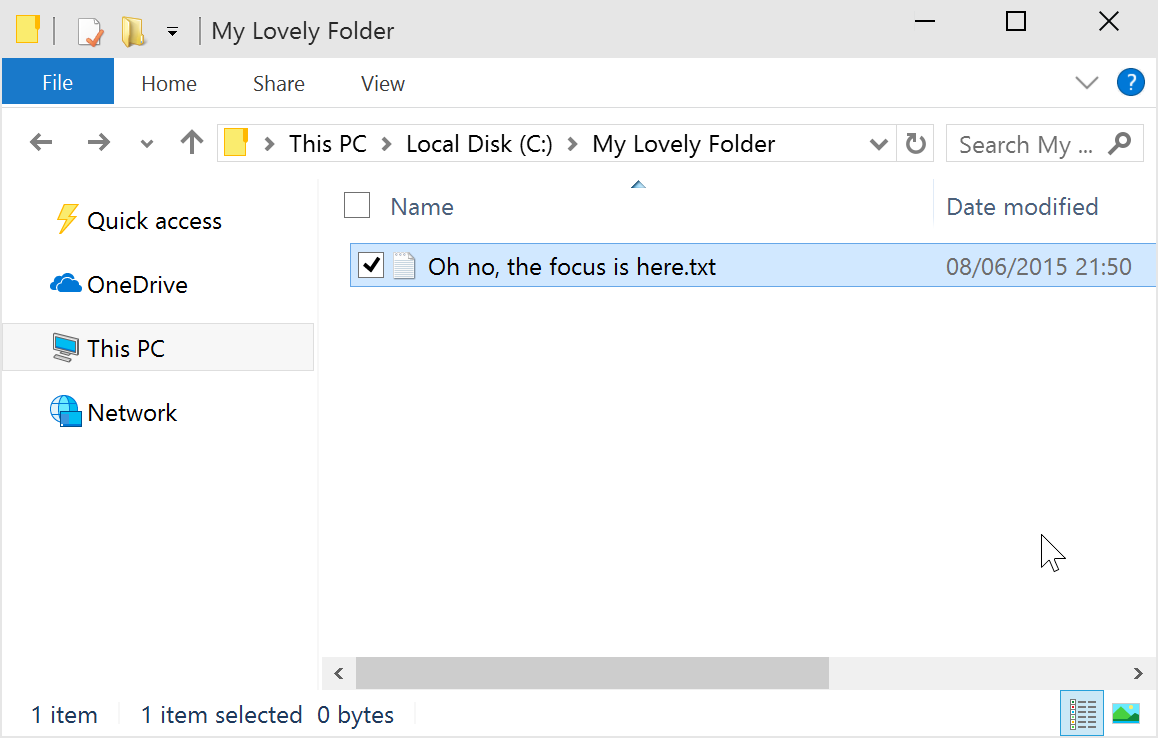Open the Help question mark icon
This screenshot has height=738, width=1158.
tap(1130, 82)
